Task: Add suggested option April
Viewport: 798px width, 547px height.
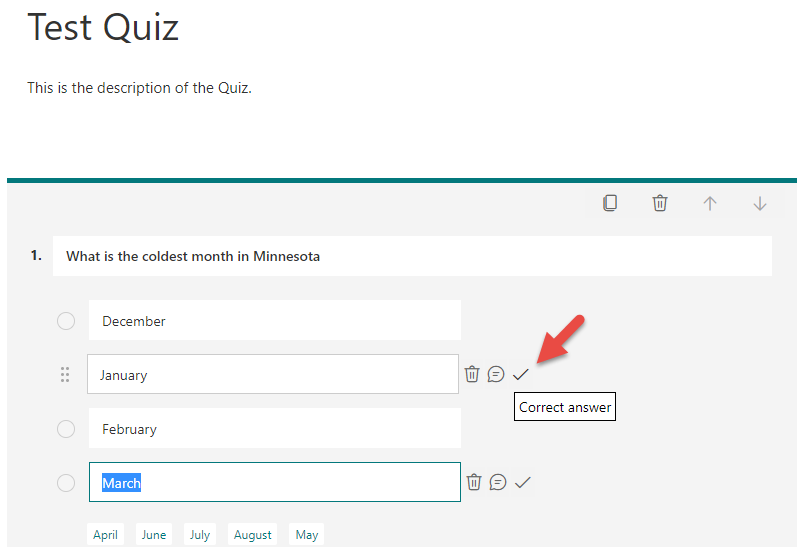Action: click(106, 535)
